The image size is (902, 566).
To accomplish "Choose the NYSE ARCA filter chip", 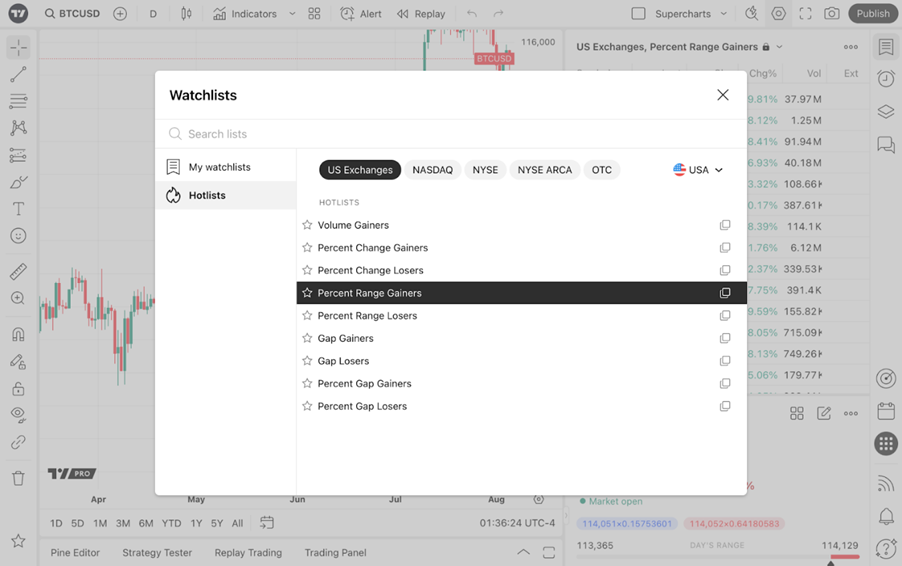I will [x=545, y=170].
